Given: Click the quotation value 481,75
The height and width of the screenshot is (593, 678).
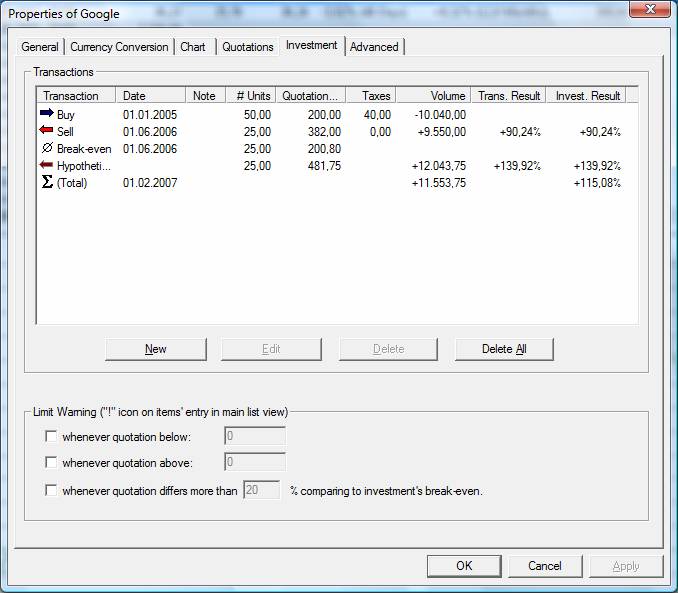Looking at the screenshot, I should pyautogui.click(x=324, y=166).
